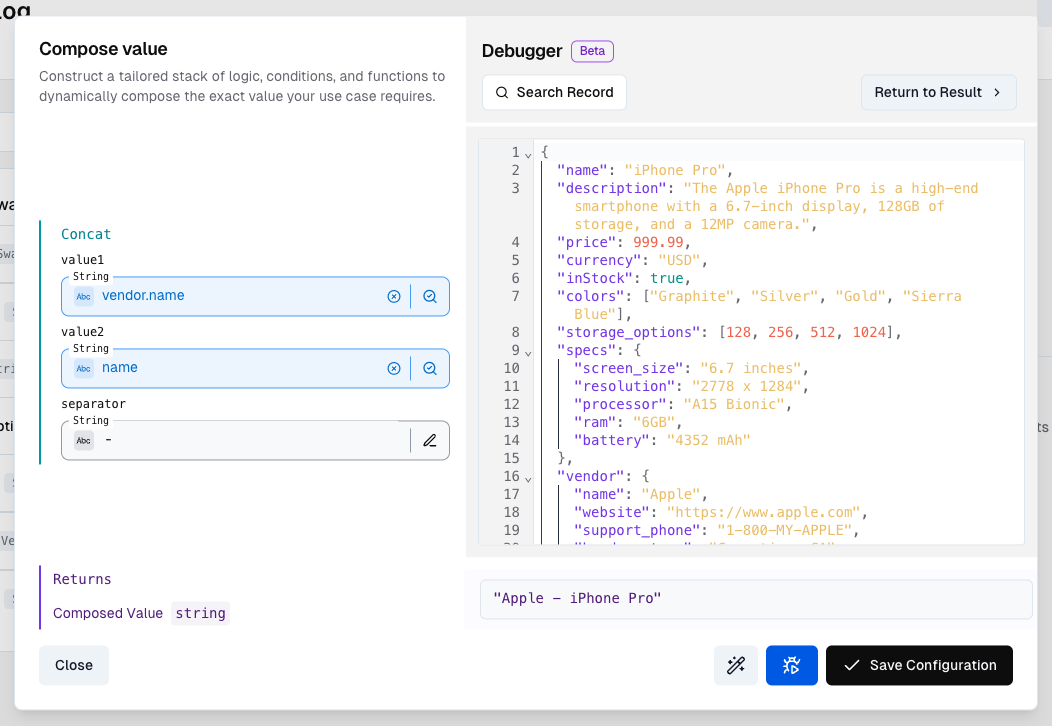Screen dimensions: 1052x726
Task: Run the blue debugger bug icon
Action: (x=791, y=665)
